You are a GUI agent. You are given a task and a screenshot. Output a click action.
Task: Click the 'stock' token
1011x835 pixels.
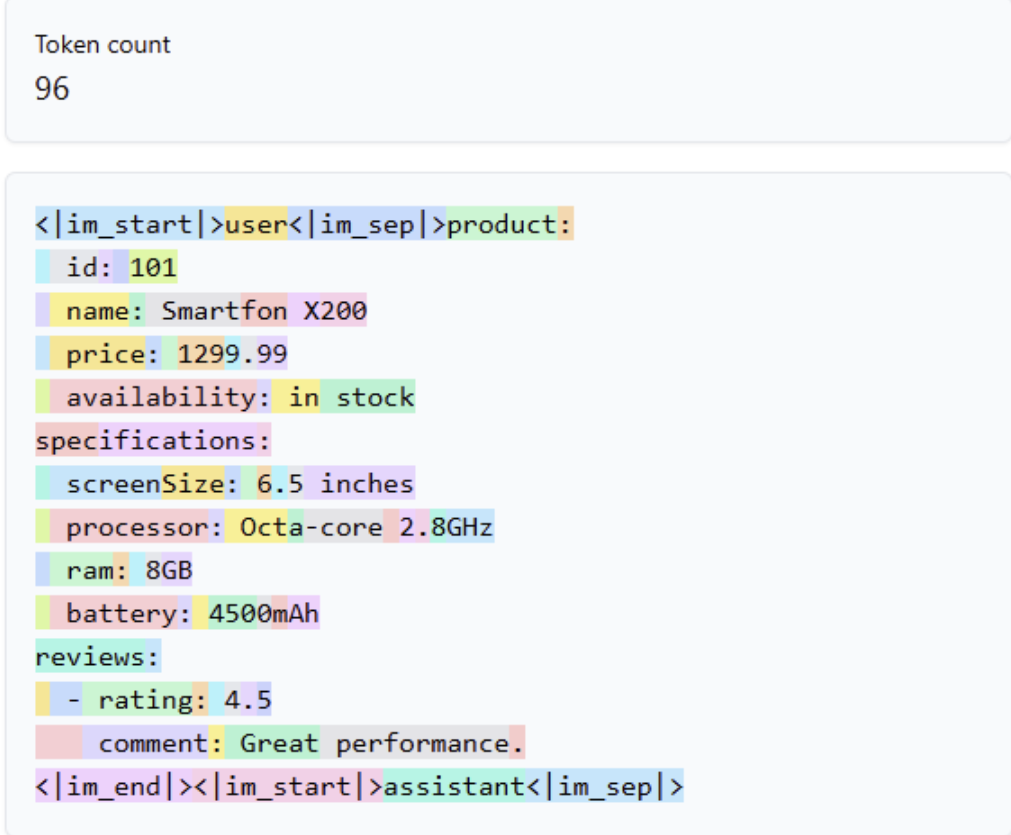(368, 397)
